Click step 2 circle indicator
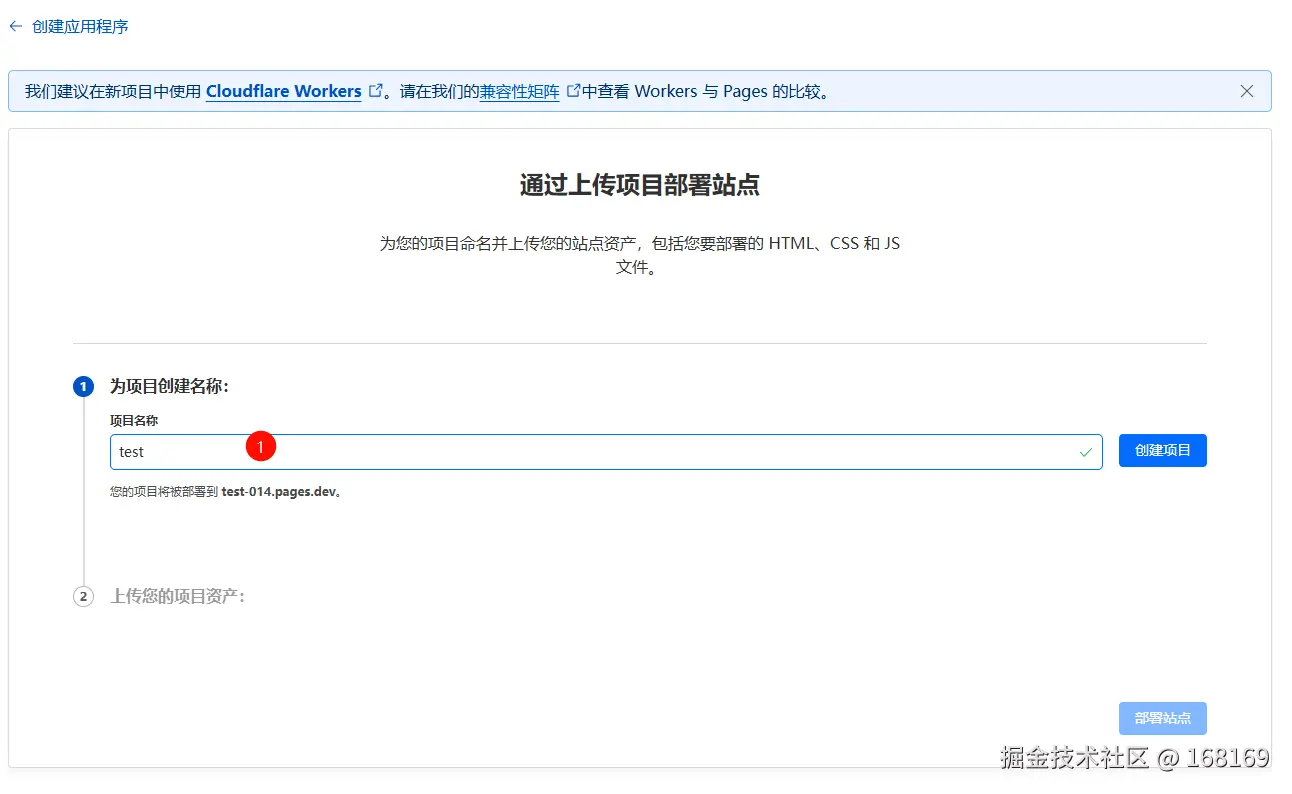The image size is (1292, 794). [84, 597]
